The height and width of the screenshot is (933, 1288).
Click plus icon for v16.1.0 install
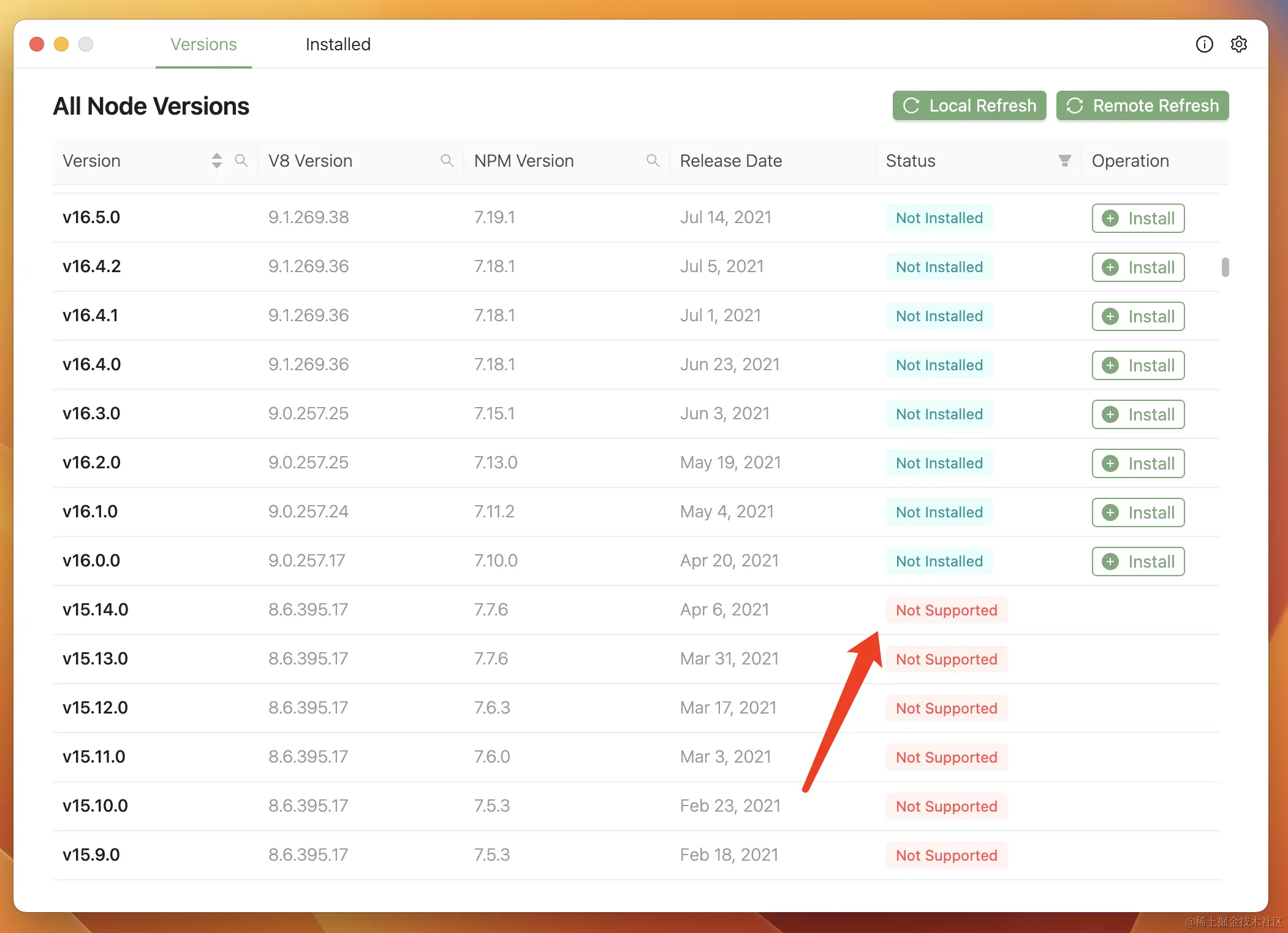point(1110,512)
